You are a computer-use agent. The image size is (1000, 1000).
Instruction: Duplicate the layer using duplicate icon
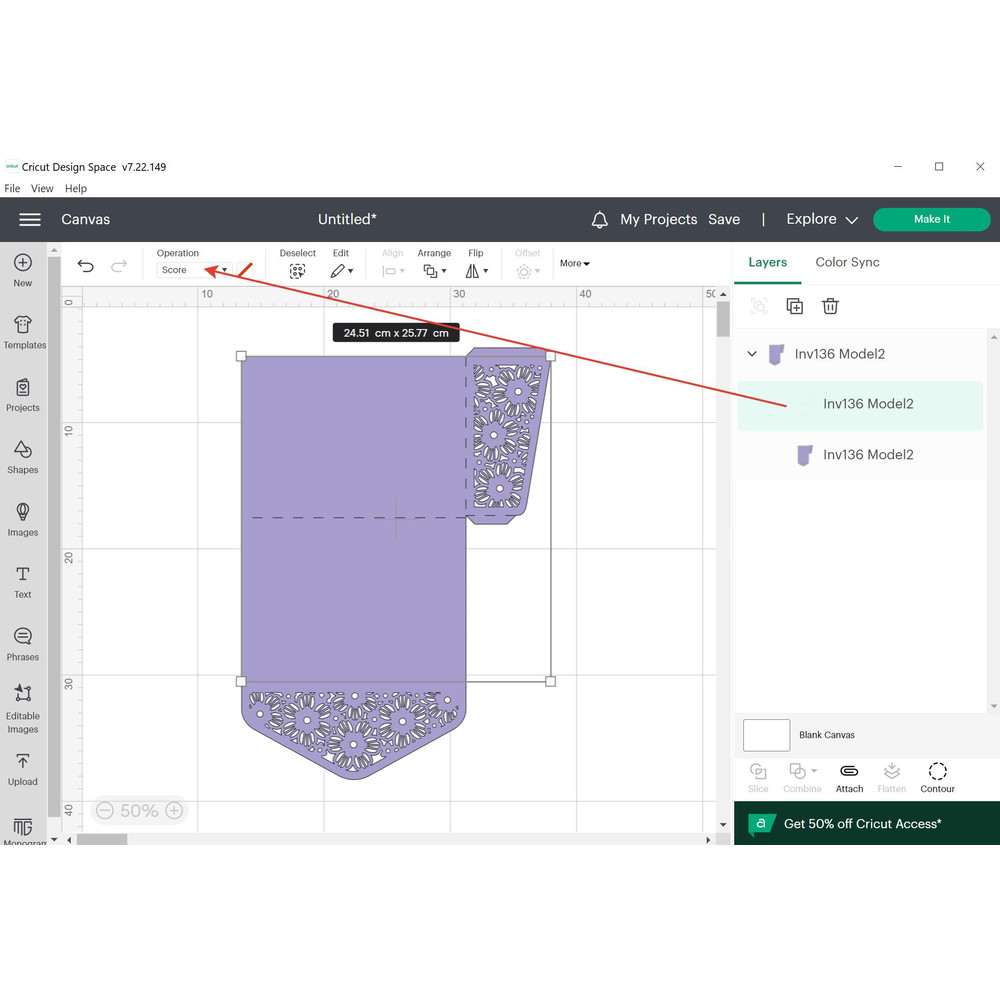[794, 306]
